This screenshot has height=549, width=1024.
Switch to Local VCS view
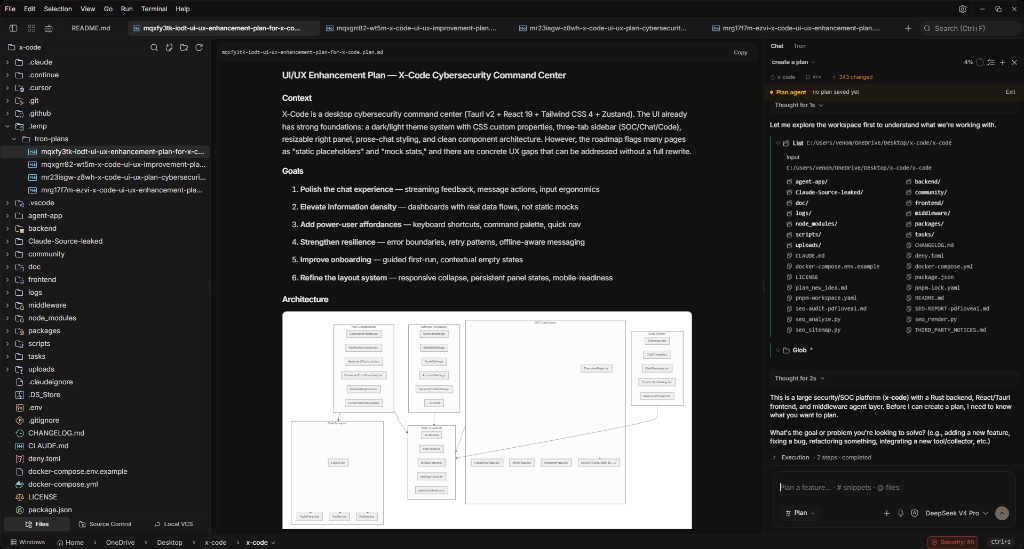coord(174,524)
